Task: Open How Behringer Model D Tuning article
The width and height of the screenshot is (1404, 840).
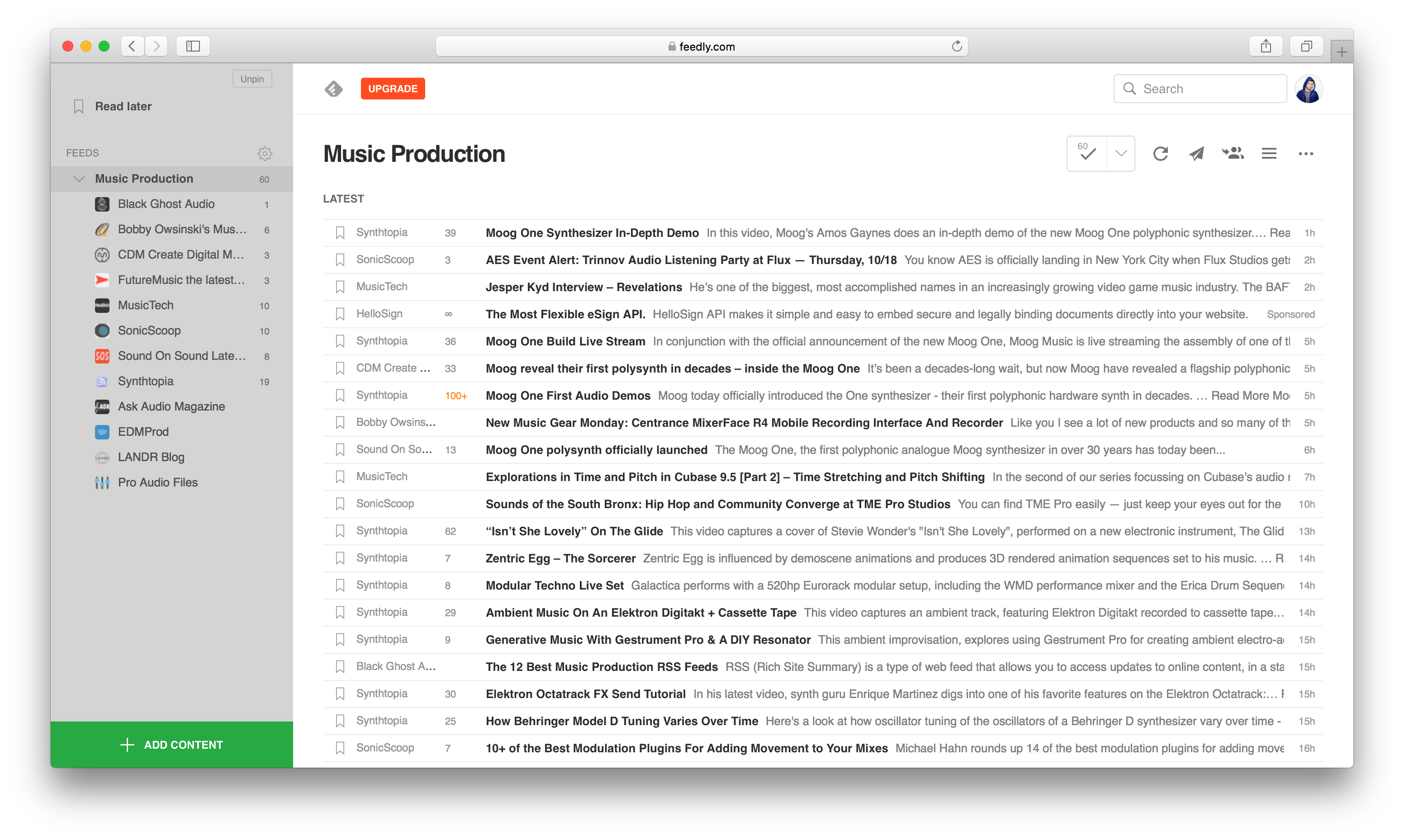Action: coord(621,721)
